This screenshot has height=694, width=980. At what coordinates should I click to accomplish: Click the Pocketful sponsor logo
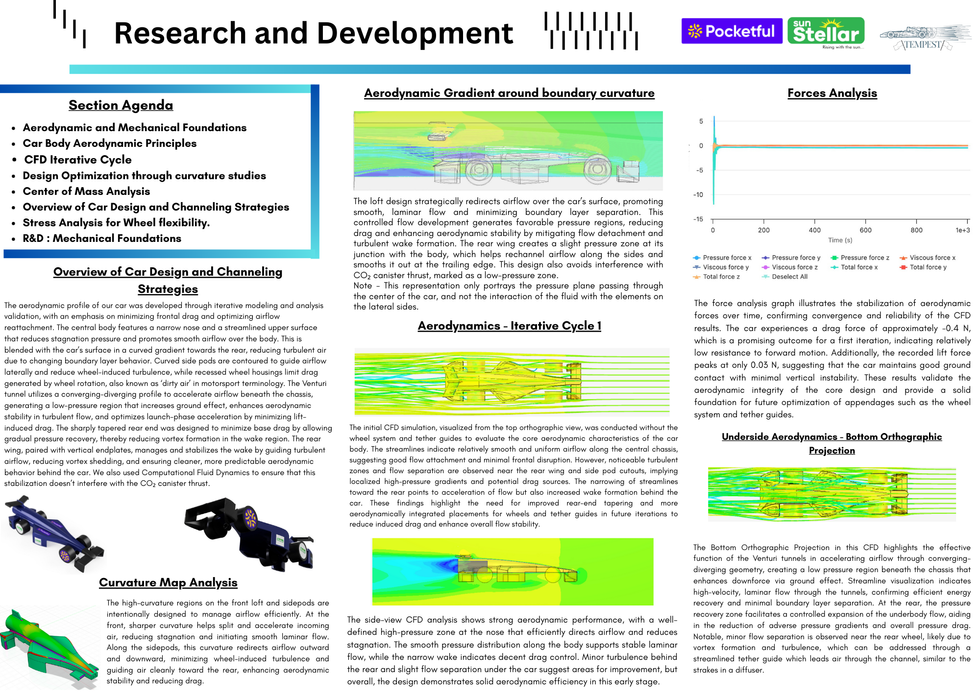(x=731, y=31)
